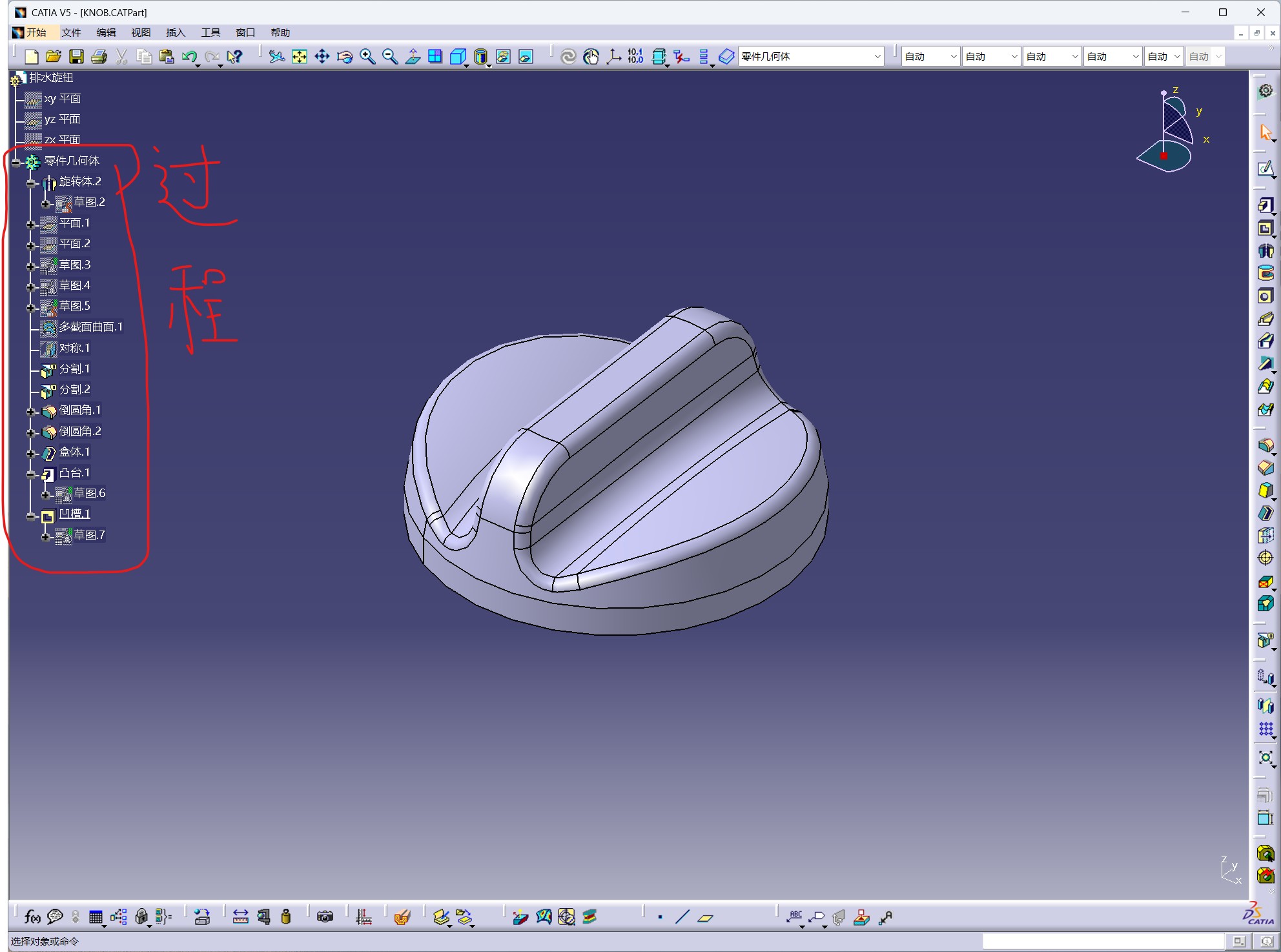Click the command input field in status bar
The width and height of the screenshot is (1281, 952).
click(x=1103, y=941)
